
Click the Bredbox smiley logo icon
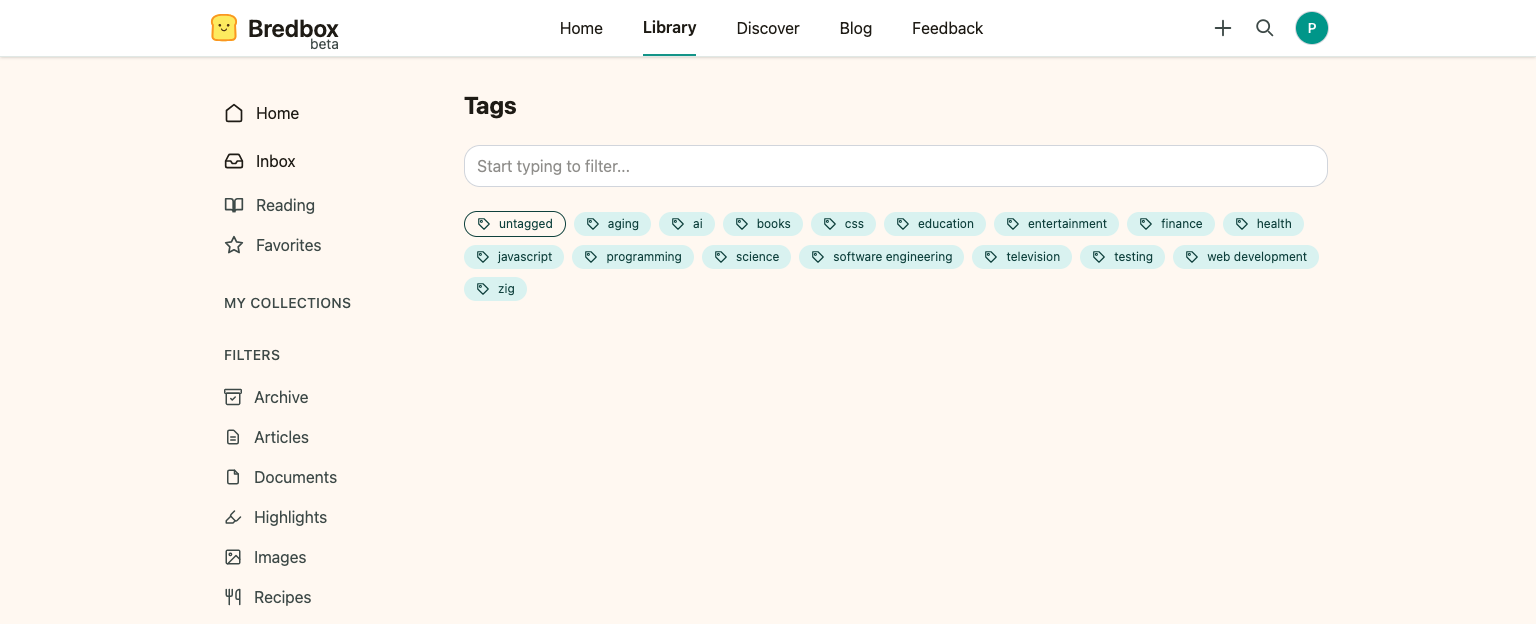[224, 28]
